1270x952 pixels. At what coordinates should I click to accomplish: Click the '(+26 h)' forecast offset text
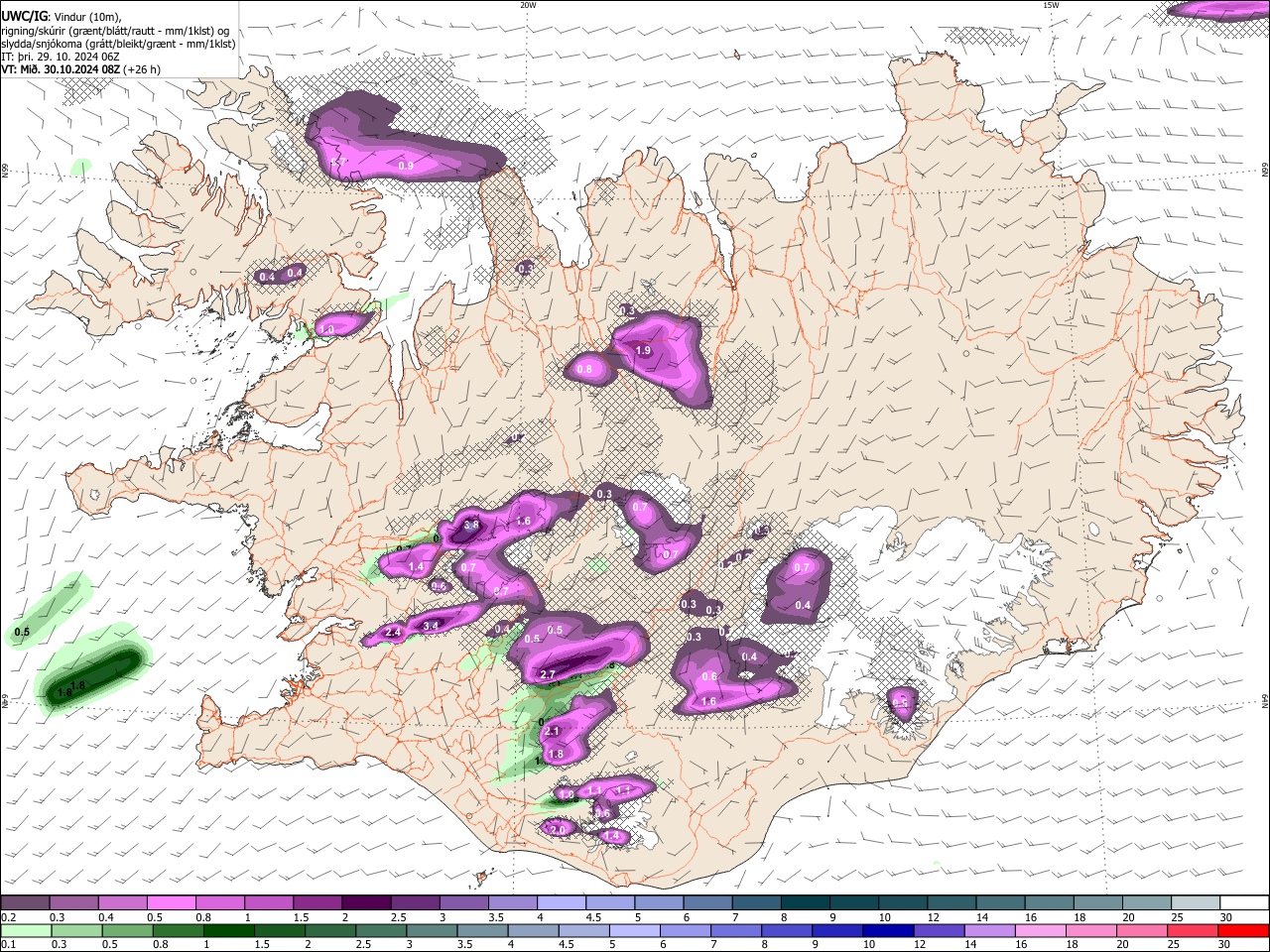tap(142, 69)
